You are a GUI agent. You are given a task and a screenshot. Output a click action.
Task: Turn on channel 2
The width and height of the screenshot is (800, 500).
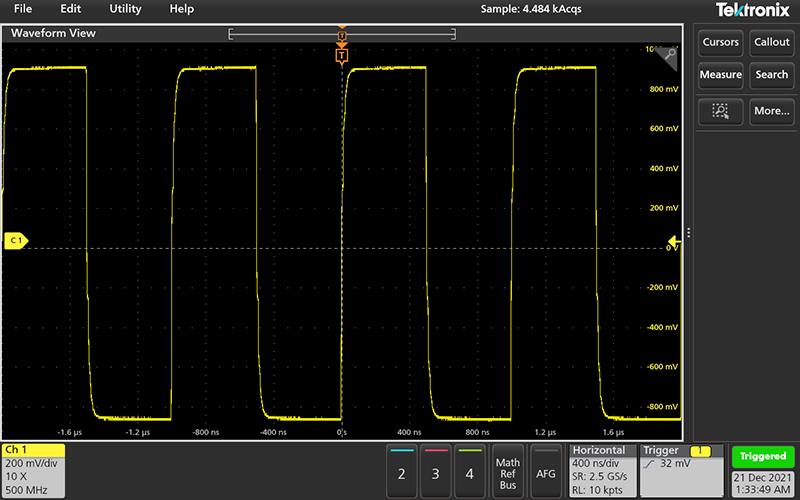coord(401,470)
